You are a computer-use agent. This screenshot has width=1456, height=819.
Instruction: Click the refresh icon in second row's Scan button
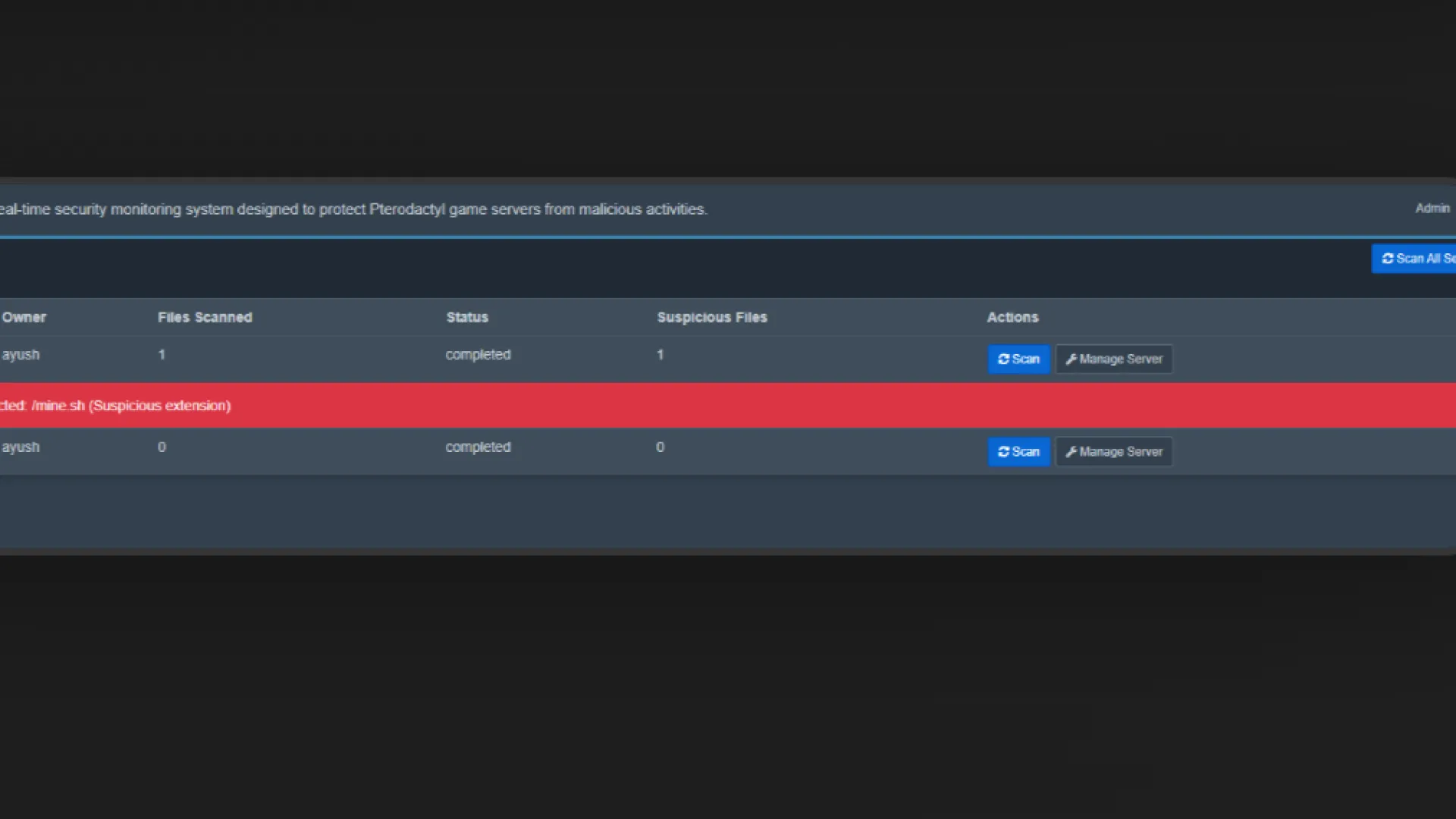click(x=1003, y=452)
